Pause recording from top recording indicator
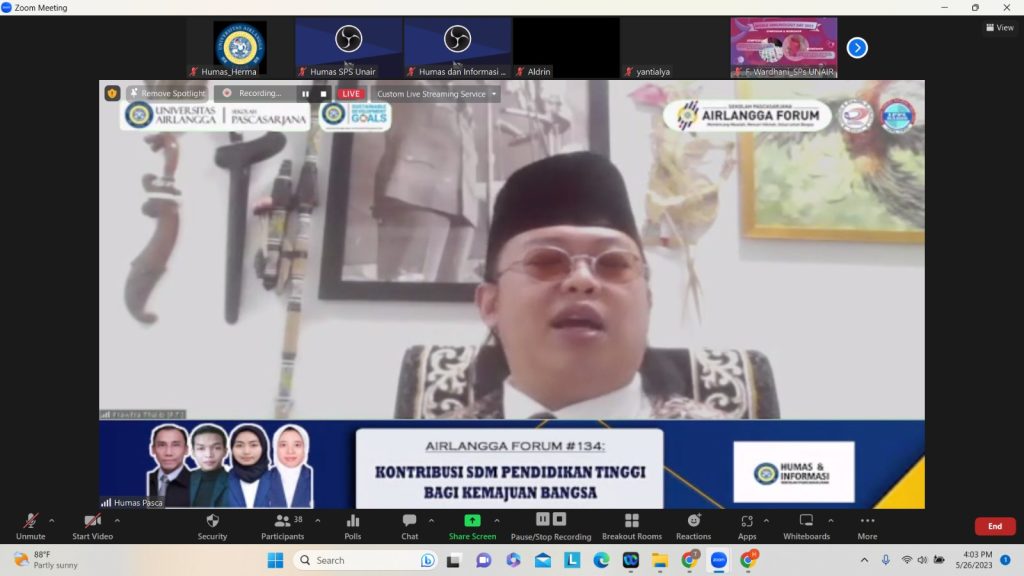 coord(305,93)
